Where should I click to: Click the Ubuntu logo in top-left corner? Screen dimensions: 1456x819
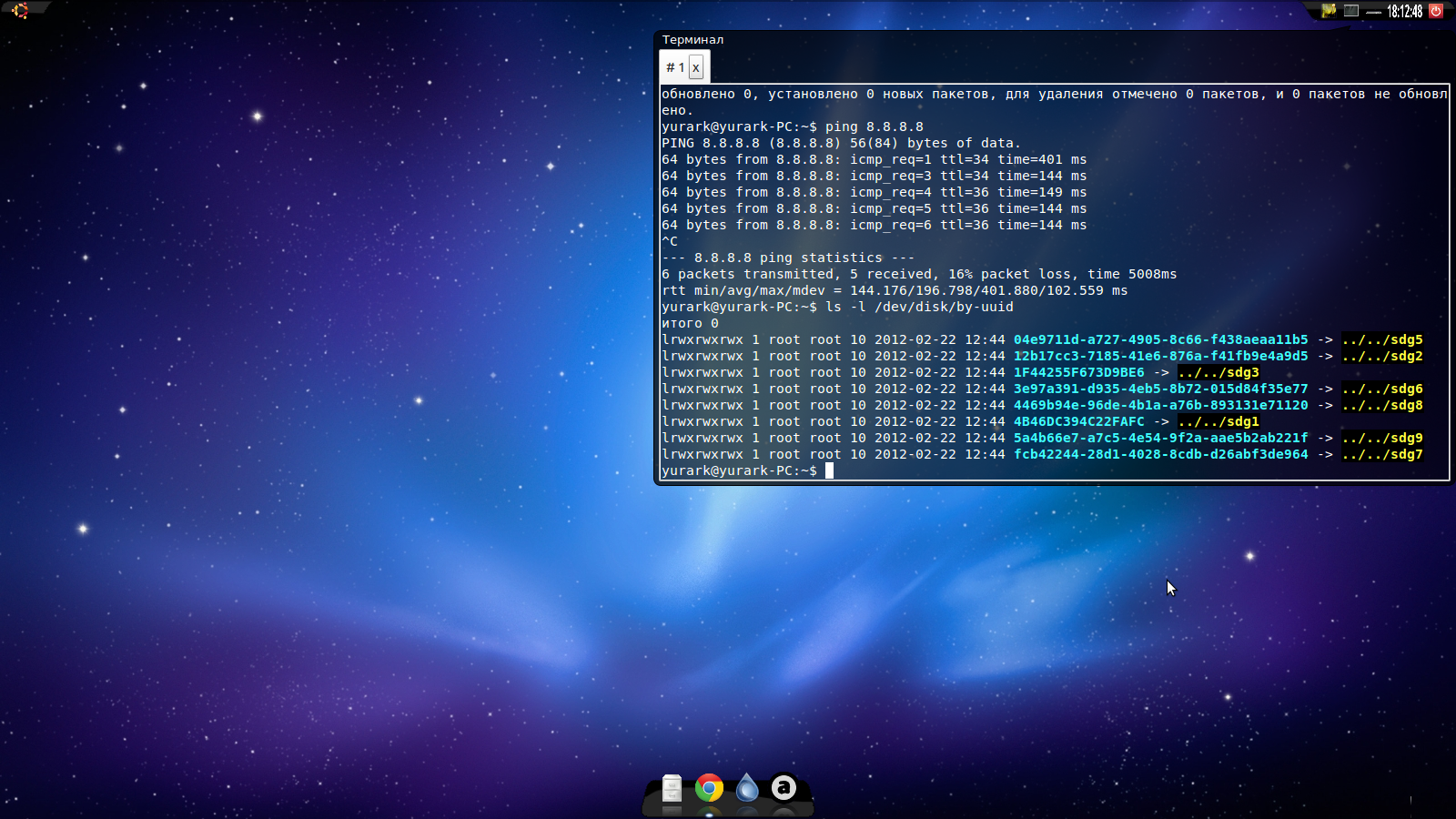(x=18, y=11)
